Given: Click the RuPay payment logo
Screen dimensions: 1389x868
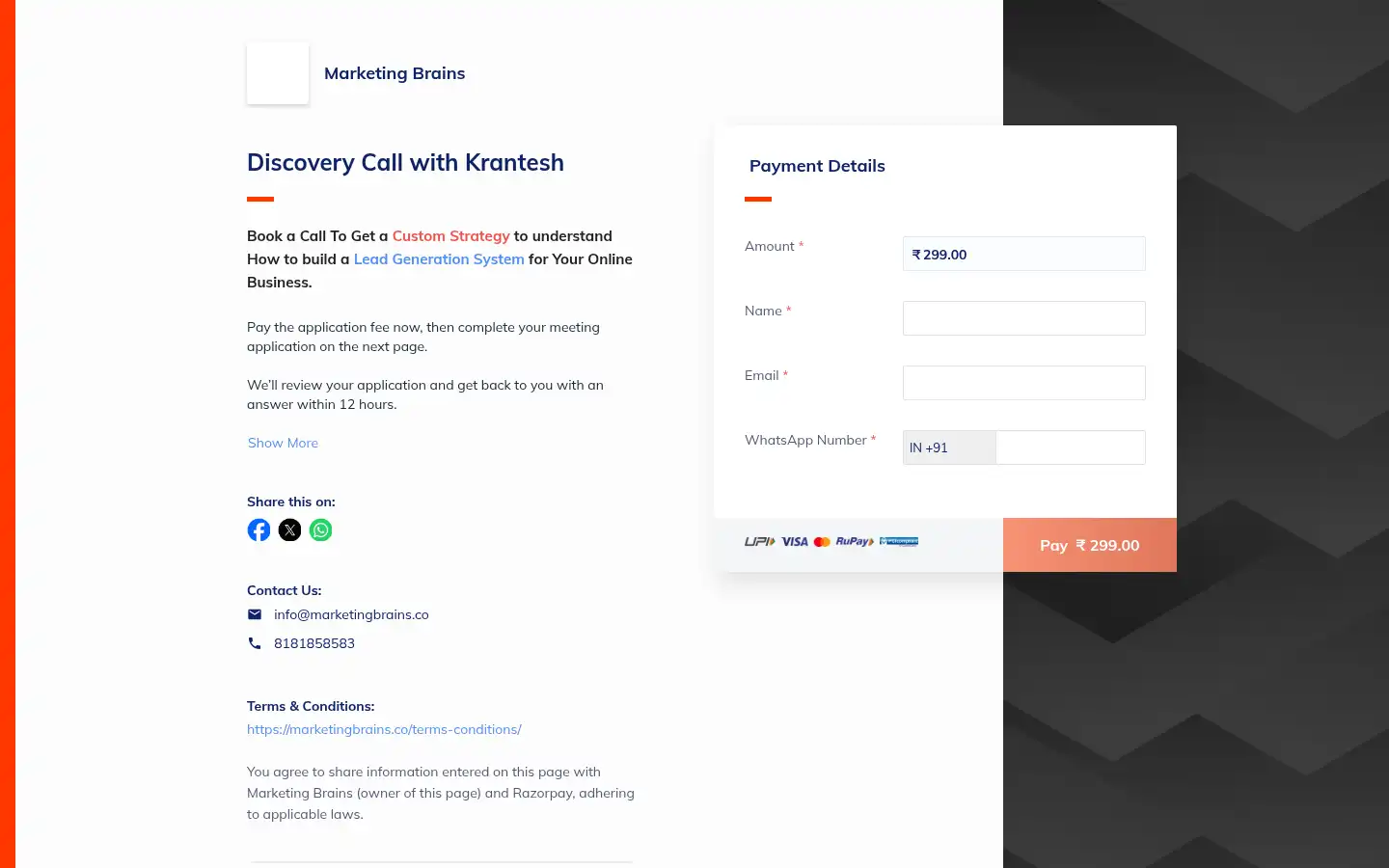Looking at the screenshot, I should pos(855,542).
